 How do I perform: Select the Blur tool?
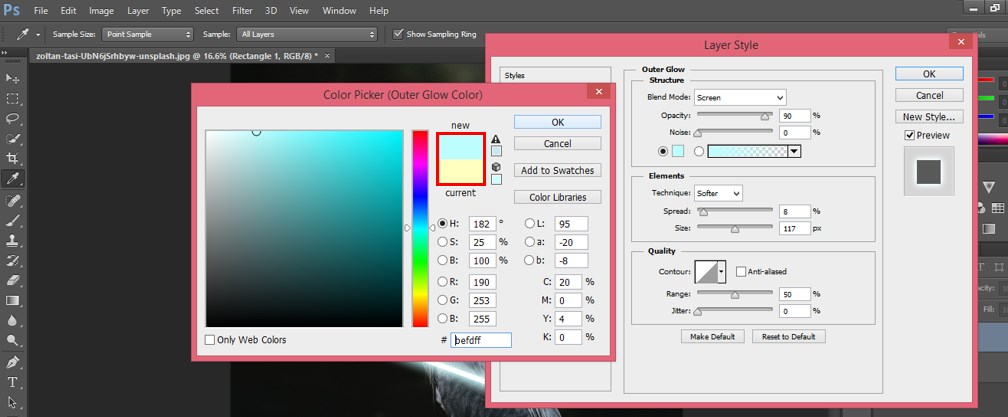12,320
